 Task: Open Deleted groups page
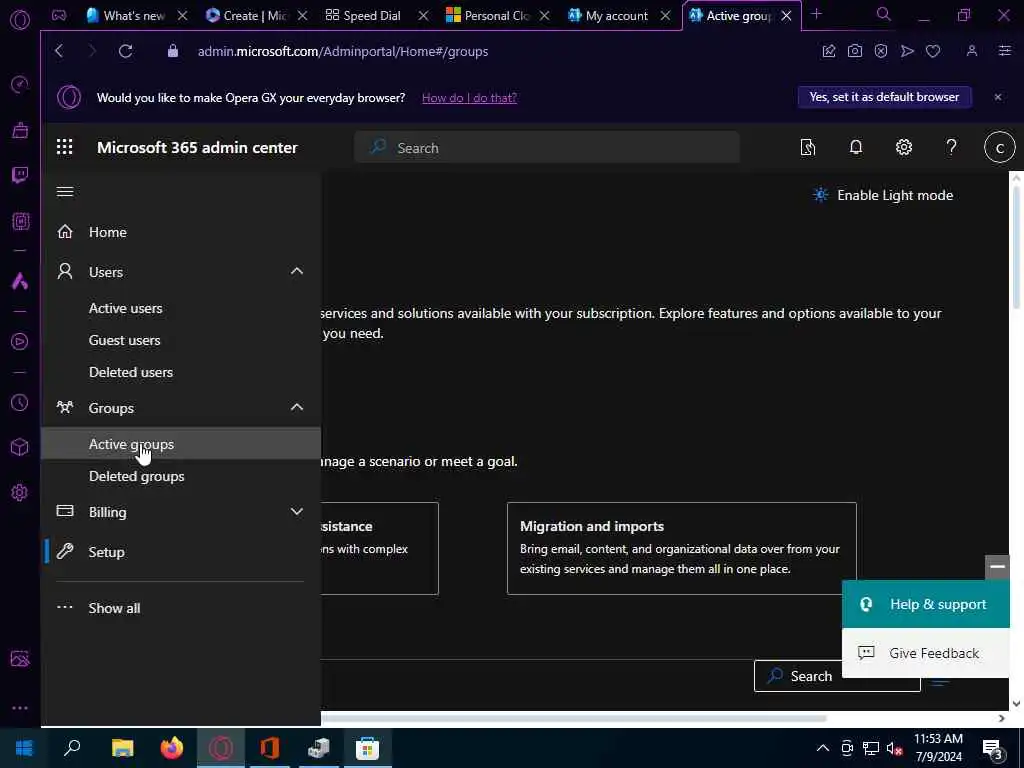tap(136, 476)
